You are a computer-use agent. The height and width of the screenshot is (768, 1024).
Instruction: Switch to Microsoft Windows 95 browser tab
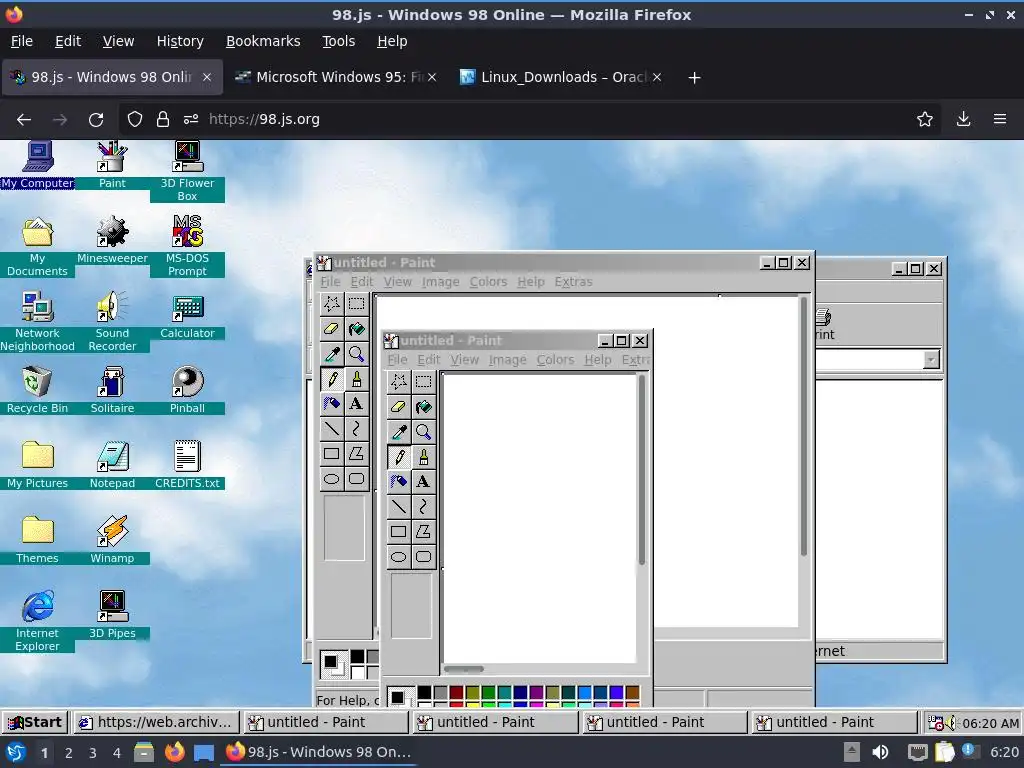coord(335,77)
